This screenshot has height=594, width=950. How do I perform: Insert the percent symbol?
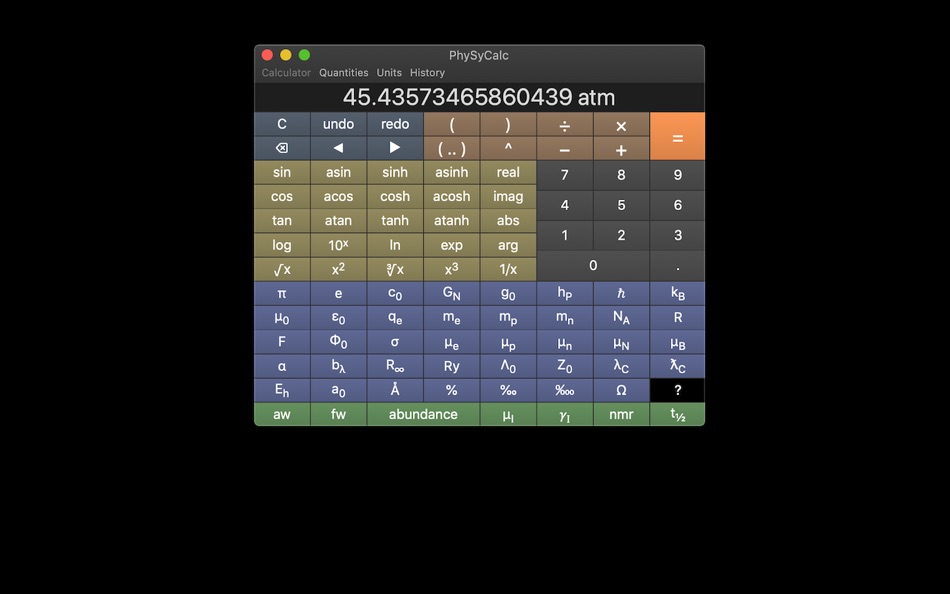coord(451,390)
